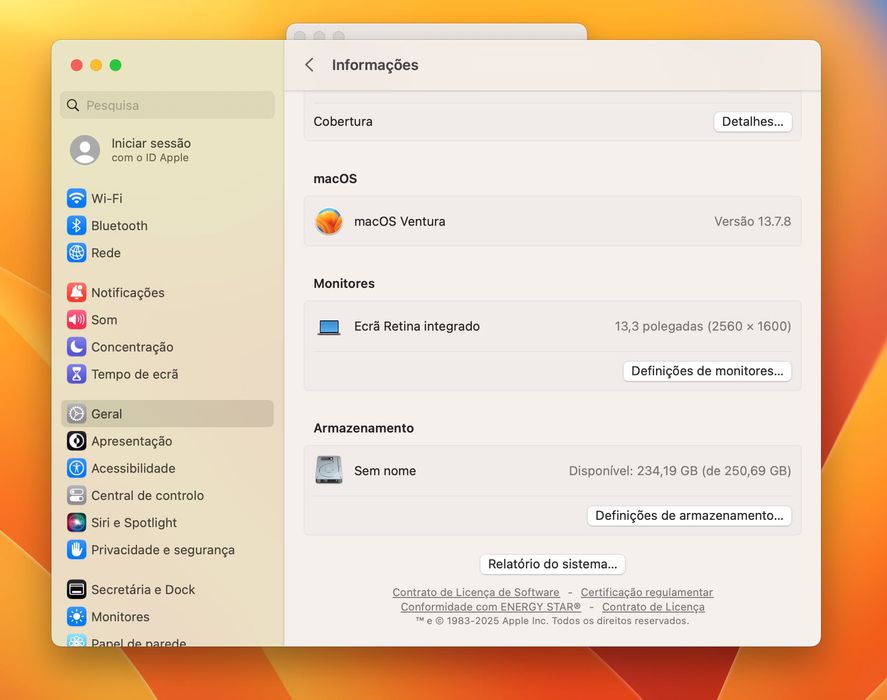Image resolution: width=887 pixels, height=700 pixels.
Task: Click the user avatar icon for Apple ID
Action: coord(85,150)
